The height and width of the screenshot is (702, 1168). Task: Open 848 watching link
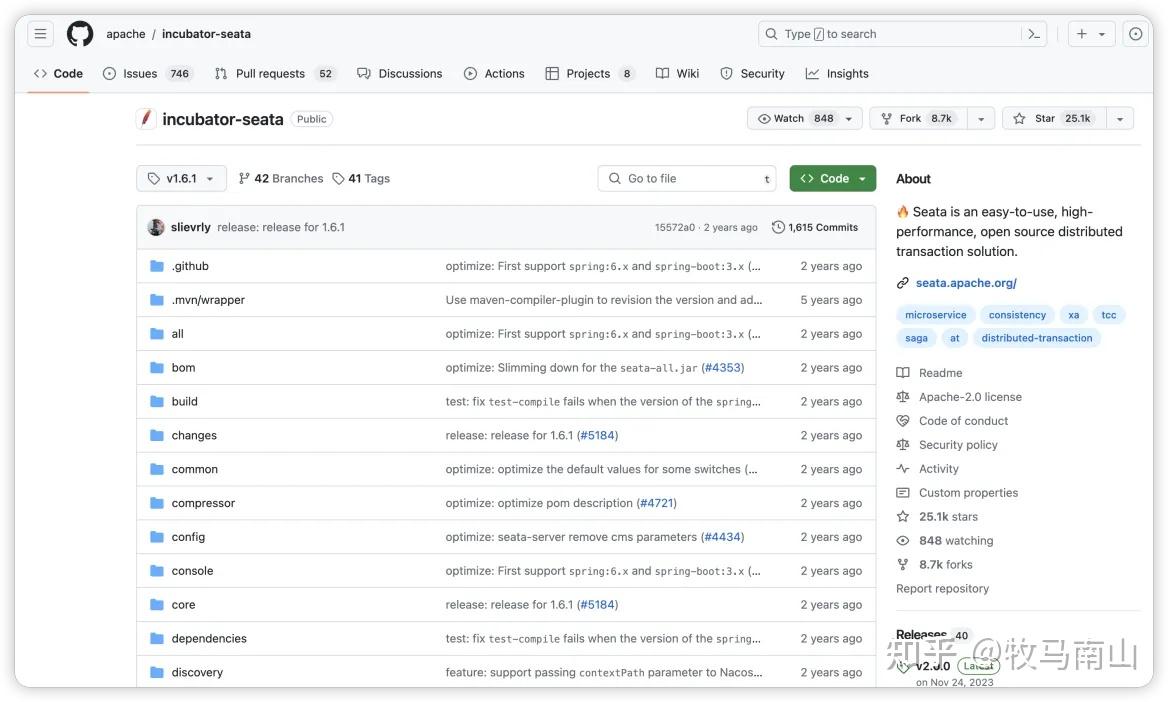(x=945, y=540)
